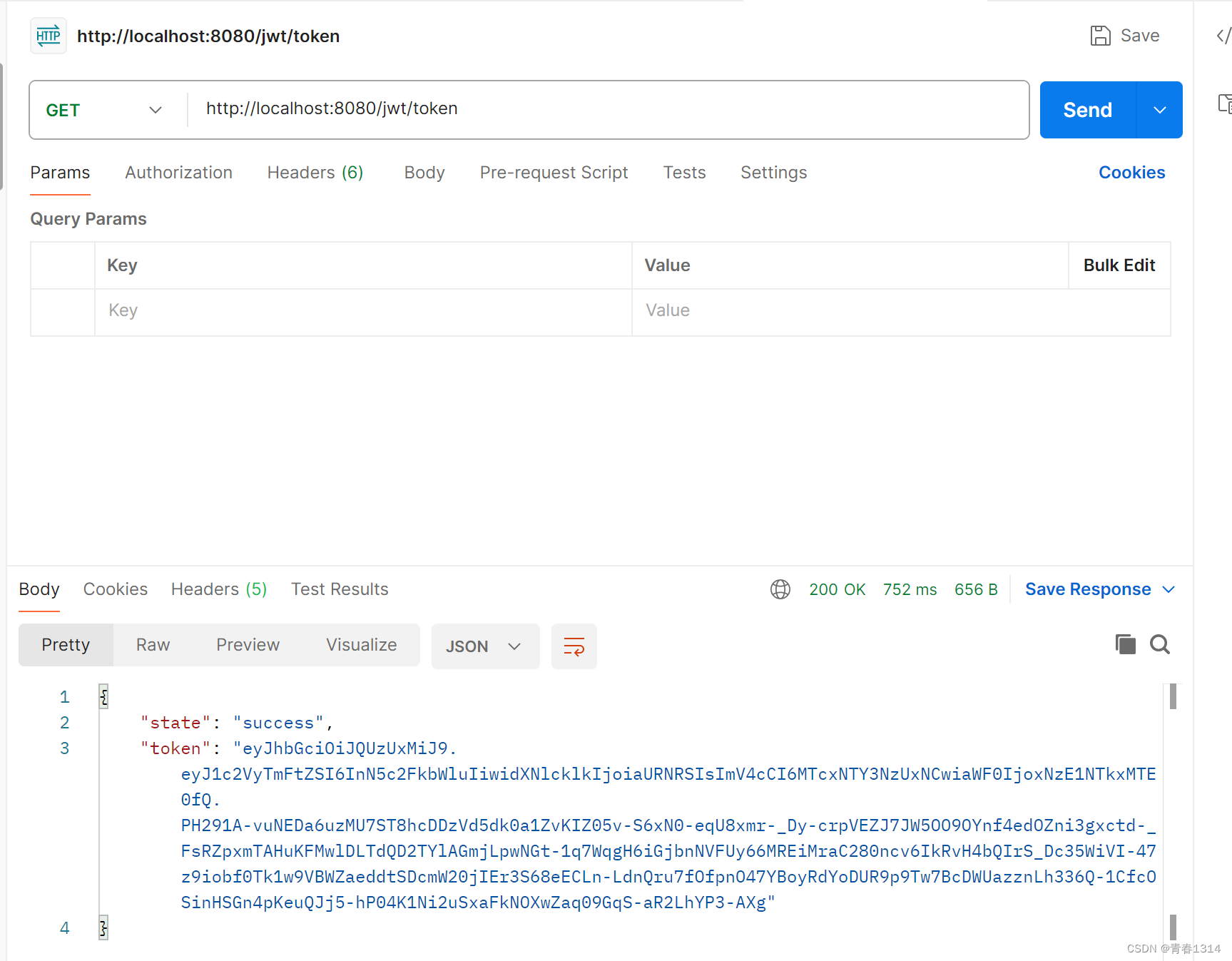Select the Raw view
The image size is (1232, 961).
(x=153, y=645)
